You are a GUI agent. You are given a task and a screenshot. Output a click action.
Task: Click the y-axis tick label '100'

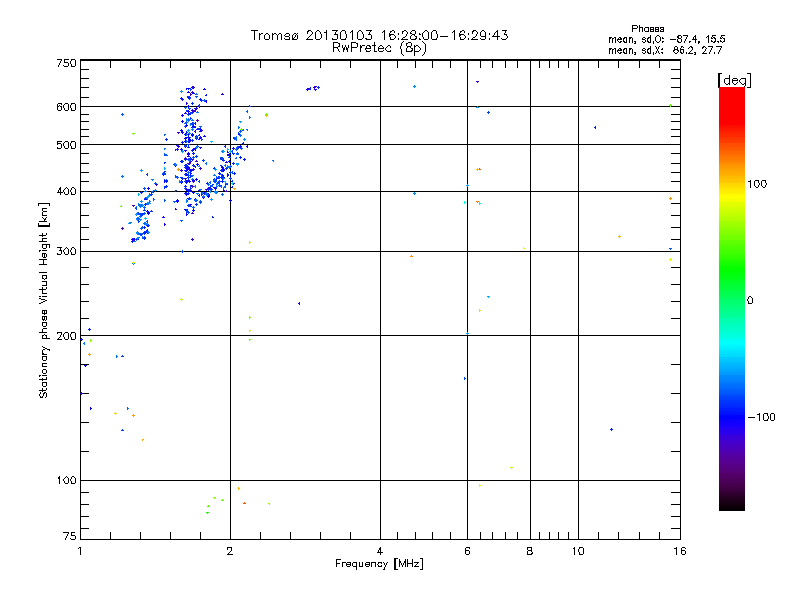(67, 481)
